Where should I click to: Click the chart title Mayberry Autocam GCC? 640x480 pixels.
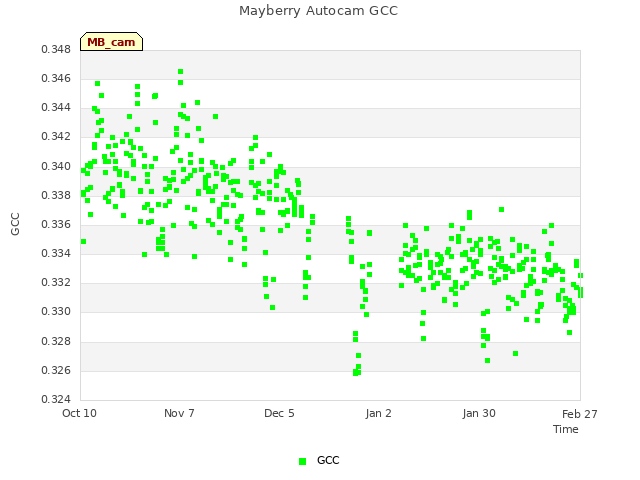click(x=318, y=11)
